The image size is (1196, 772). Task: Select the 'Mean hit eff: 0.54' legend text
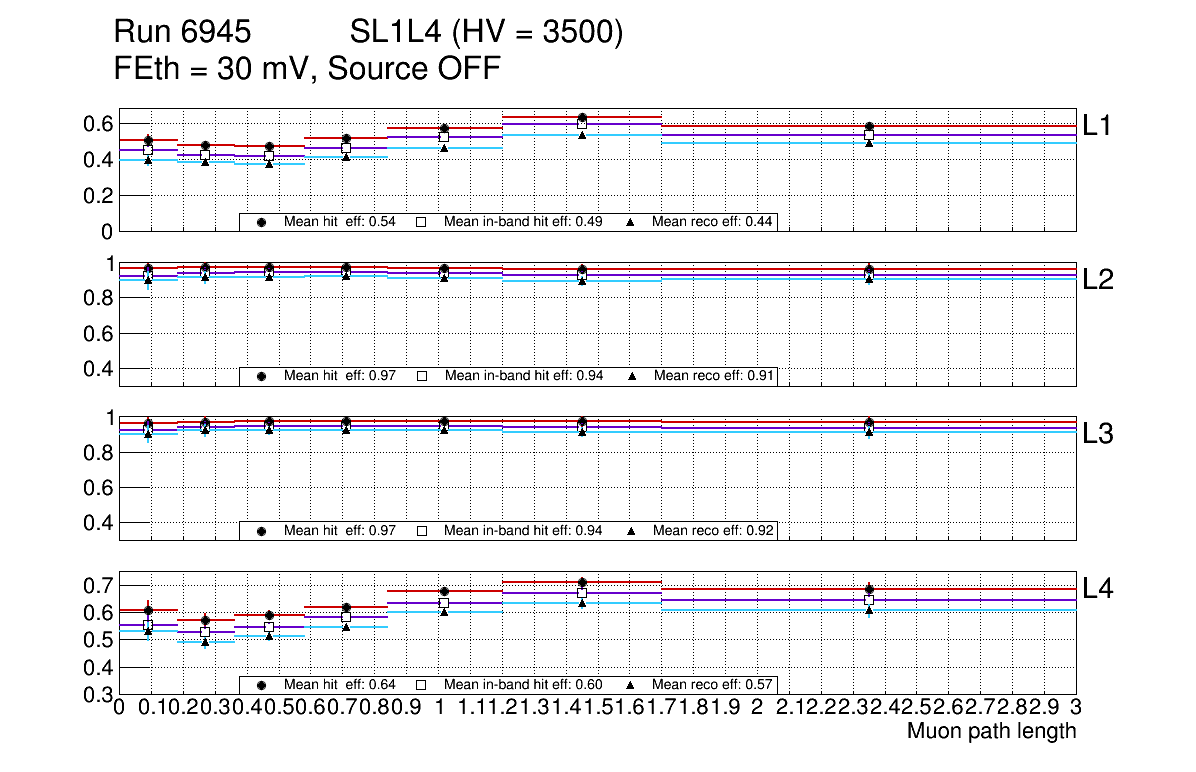pyautogui.click(x=340, y=222)
